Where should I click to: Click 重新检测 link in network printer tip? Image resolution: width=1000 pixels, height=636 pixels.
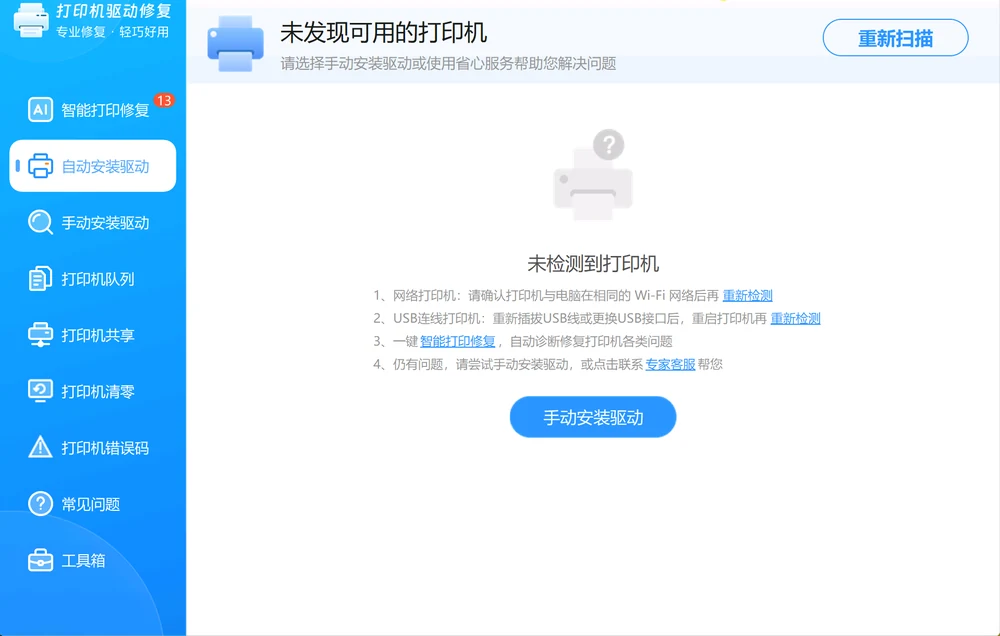(x=747, y=295)
